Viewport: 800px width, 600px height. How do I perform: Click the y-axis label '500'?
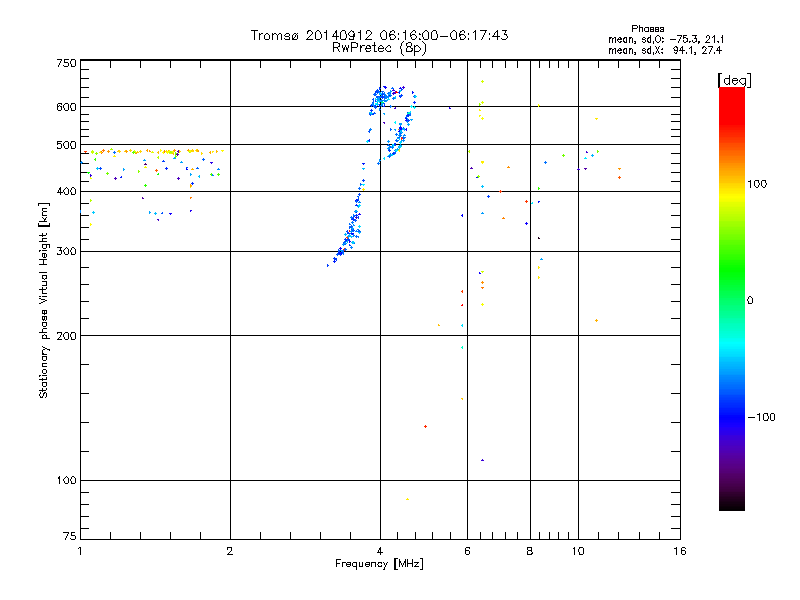[66, 145]
